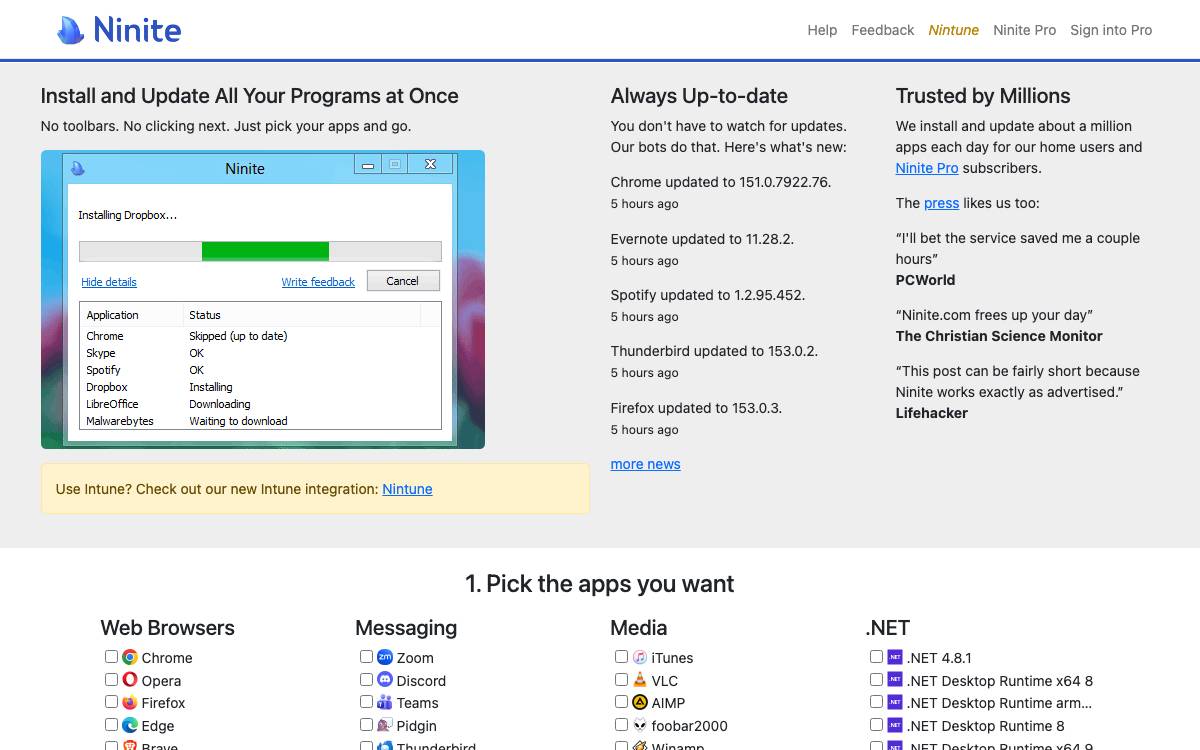Image resolution: width=1200 pixels, height=750 pixels.
Task: Click the Ninite installer screenshot image
Action: (x=263, y=299)
